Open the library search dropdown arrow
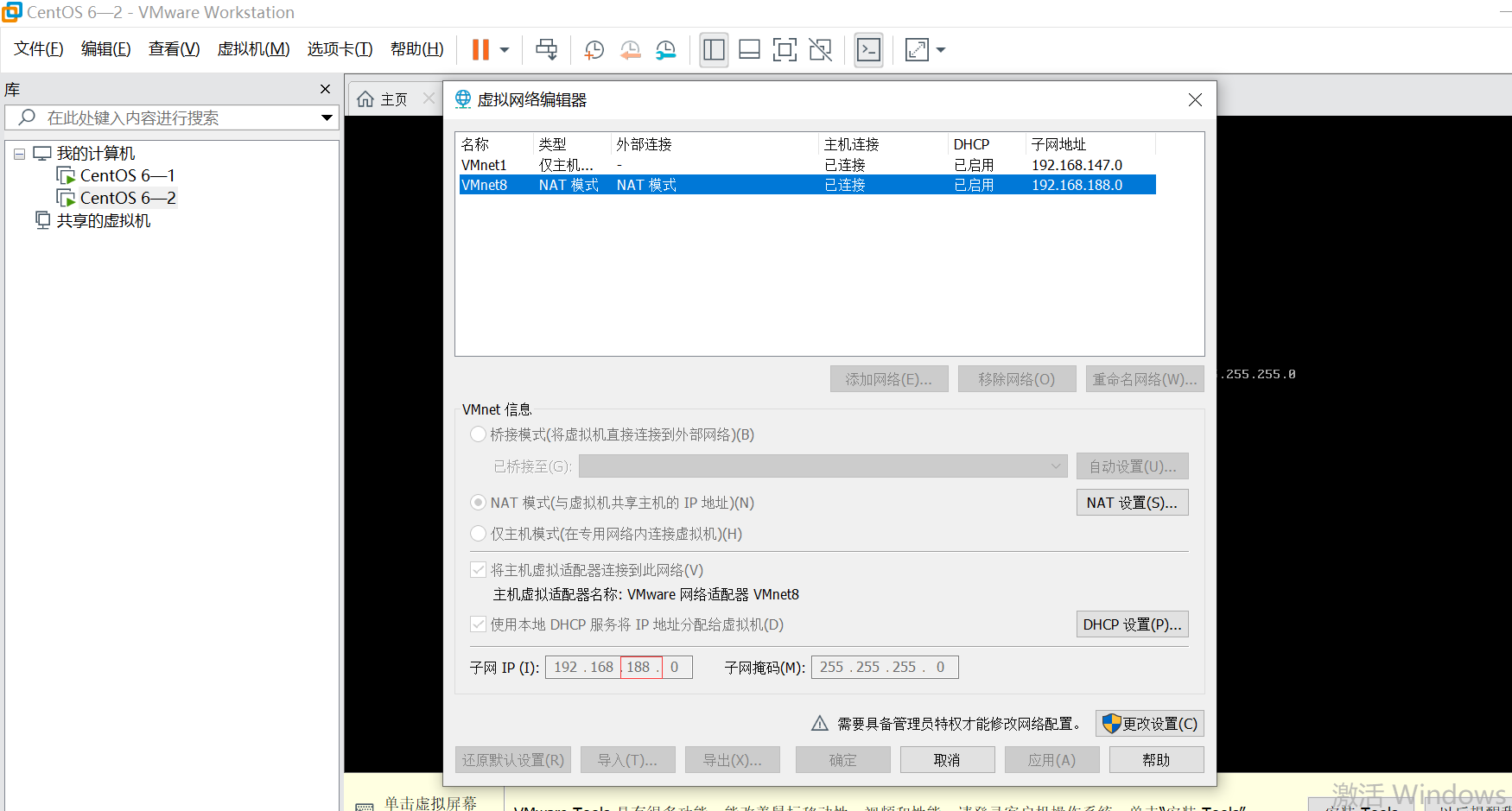The width and height of the screenshot is (1512, 811). click(x=327, y=117)
